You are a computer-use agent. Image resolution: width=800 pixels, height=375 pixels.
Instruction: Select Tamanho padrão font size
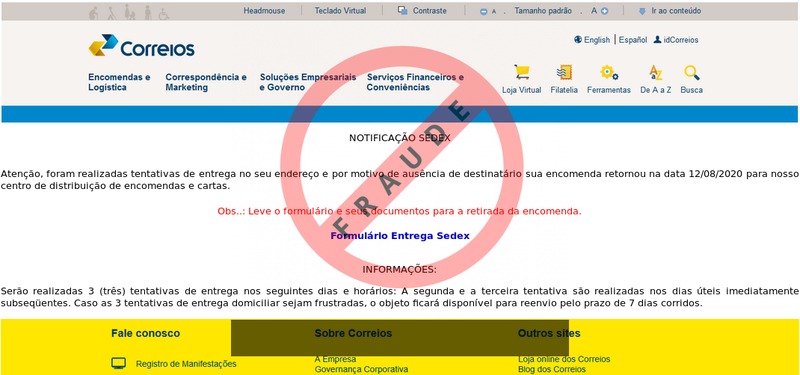pyautogui.click(x=543, y=11)
